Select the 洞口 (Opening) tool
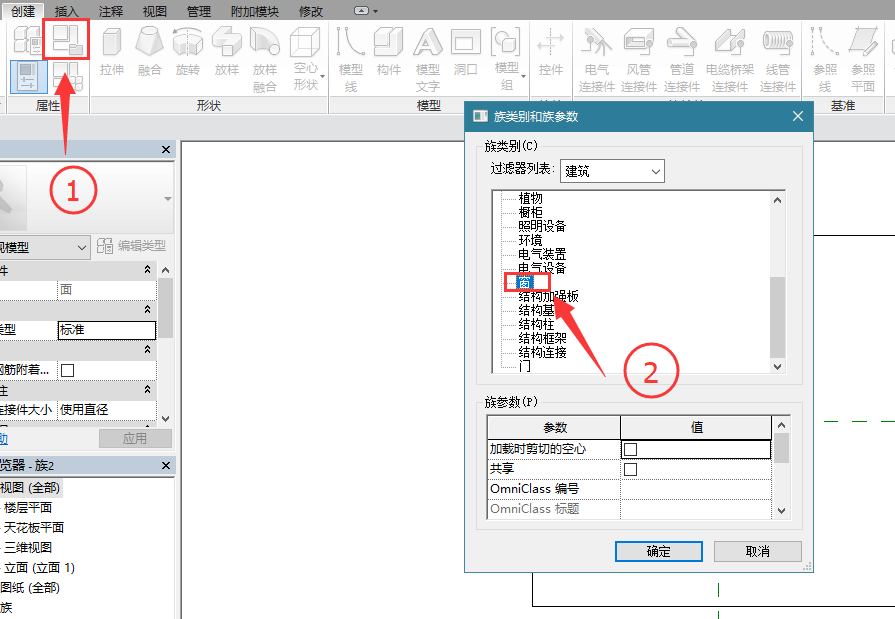This screenshot has height=619, width=895. (x=466, y=52)
